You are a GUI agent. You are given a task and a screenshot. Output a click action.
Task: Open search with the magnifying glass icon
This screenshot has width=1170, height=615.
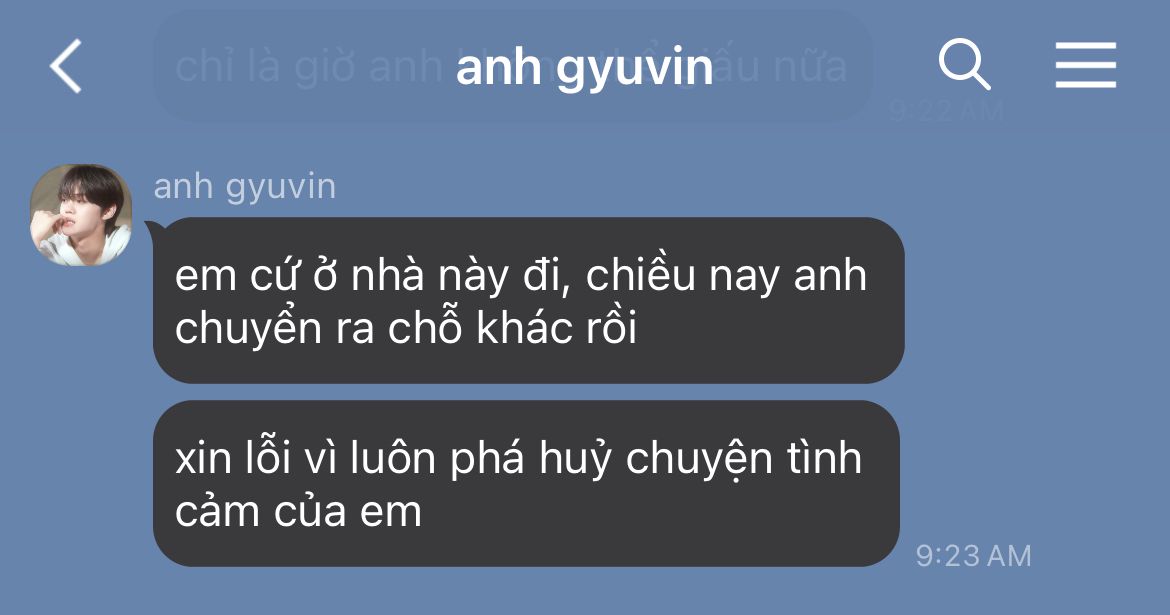pyautogui.click(x=964, y=64)
